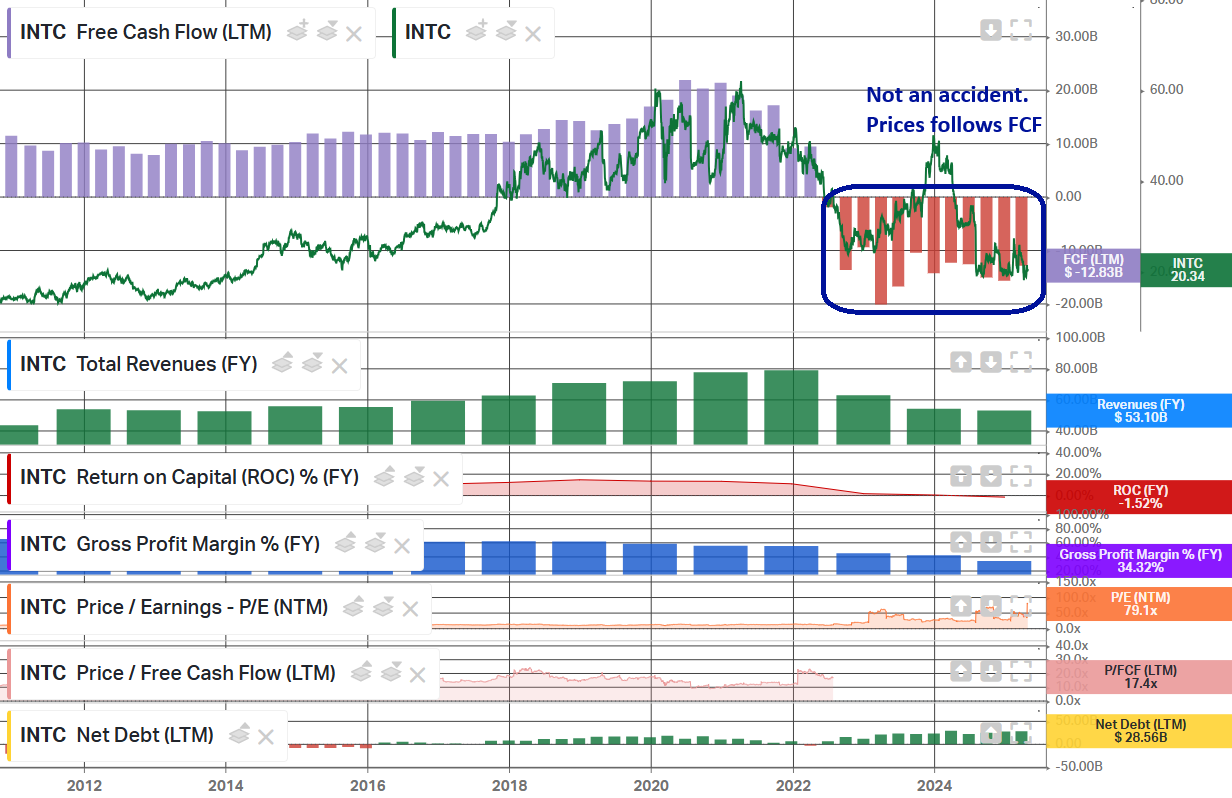Screen dimensions: 1232x798
Task: Remove the Return on Capital (ROC) series
Action: [440, 479]
